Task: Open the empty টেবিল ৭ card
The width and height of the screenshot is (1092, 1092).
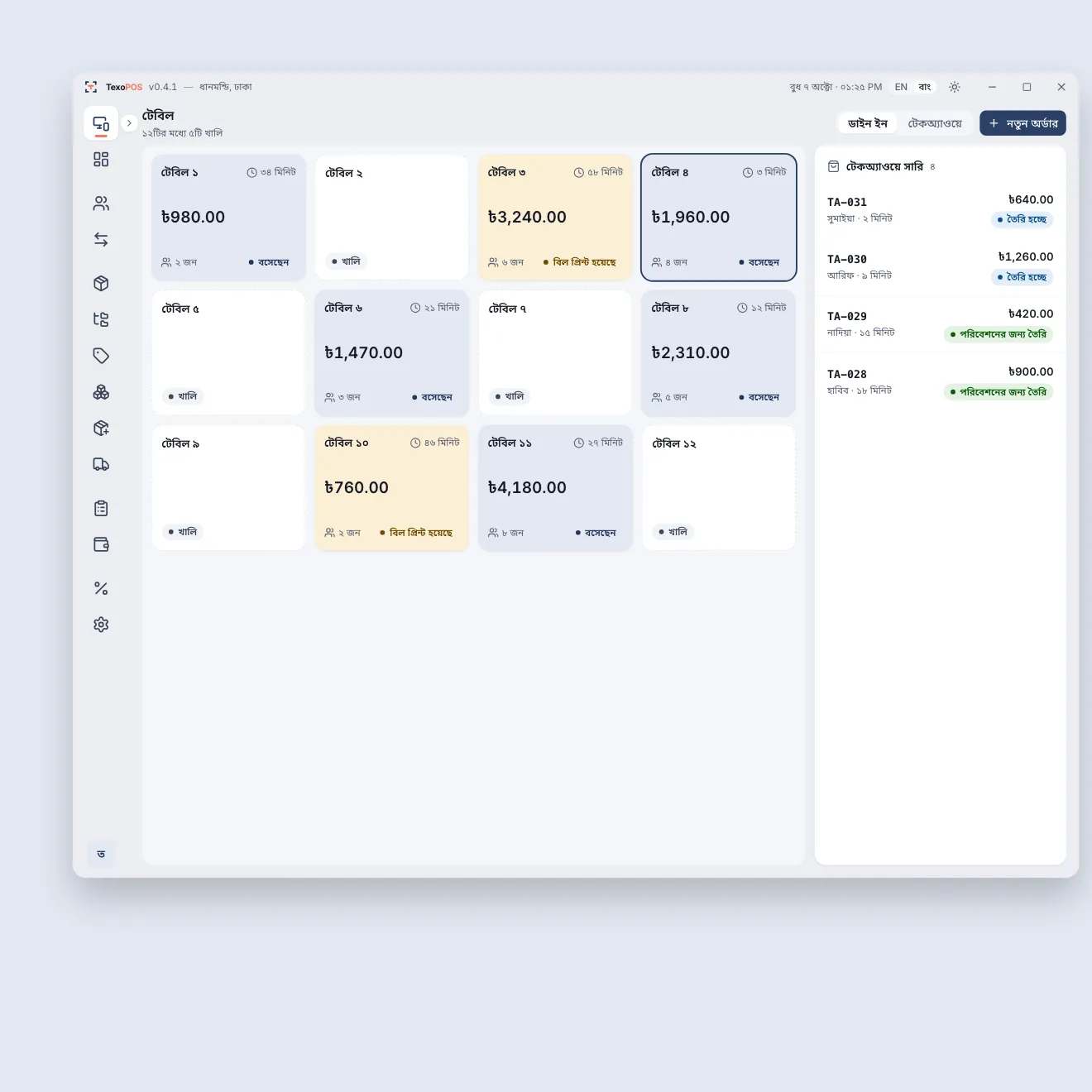Action: tap(556, 352)
